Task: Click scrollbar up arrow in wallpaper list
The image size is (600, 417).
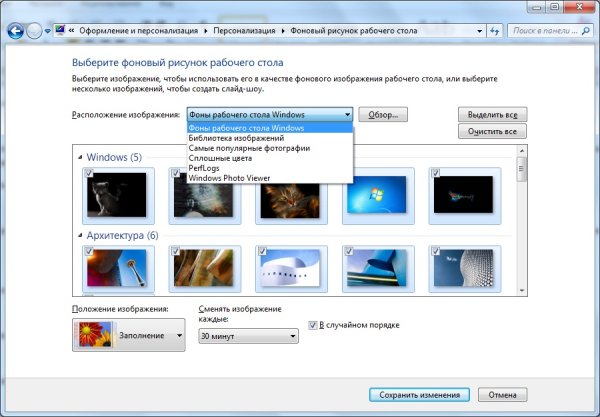Action: click(522, 151)
